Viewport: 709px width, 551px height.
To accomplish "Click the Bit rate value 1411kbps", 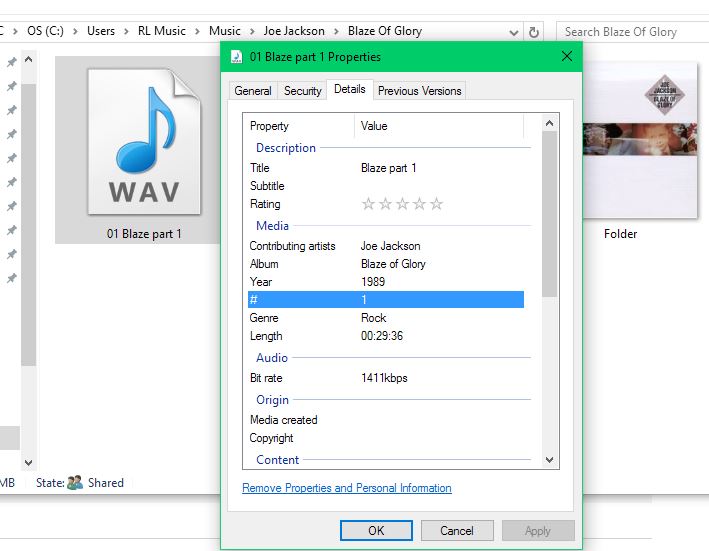I will tap(384, 378).
